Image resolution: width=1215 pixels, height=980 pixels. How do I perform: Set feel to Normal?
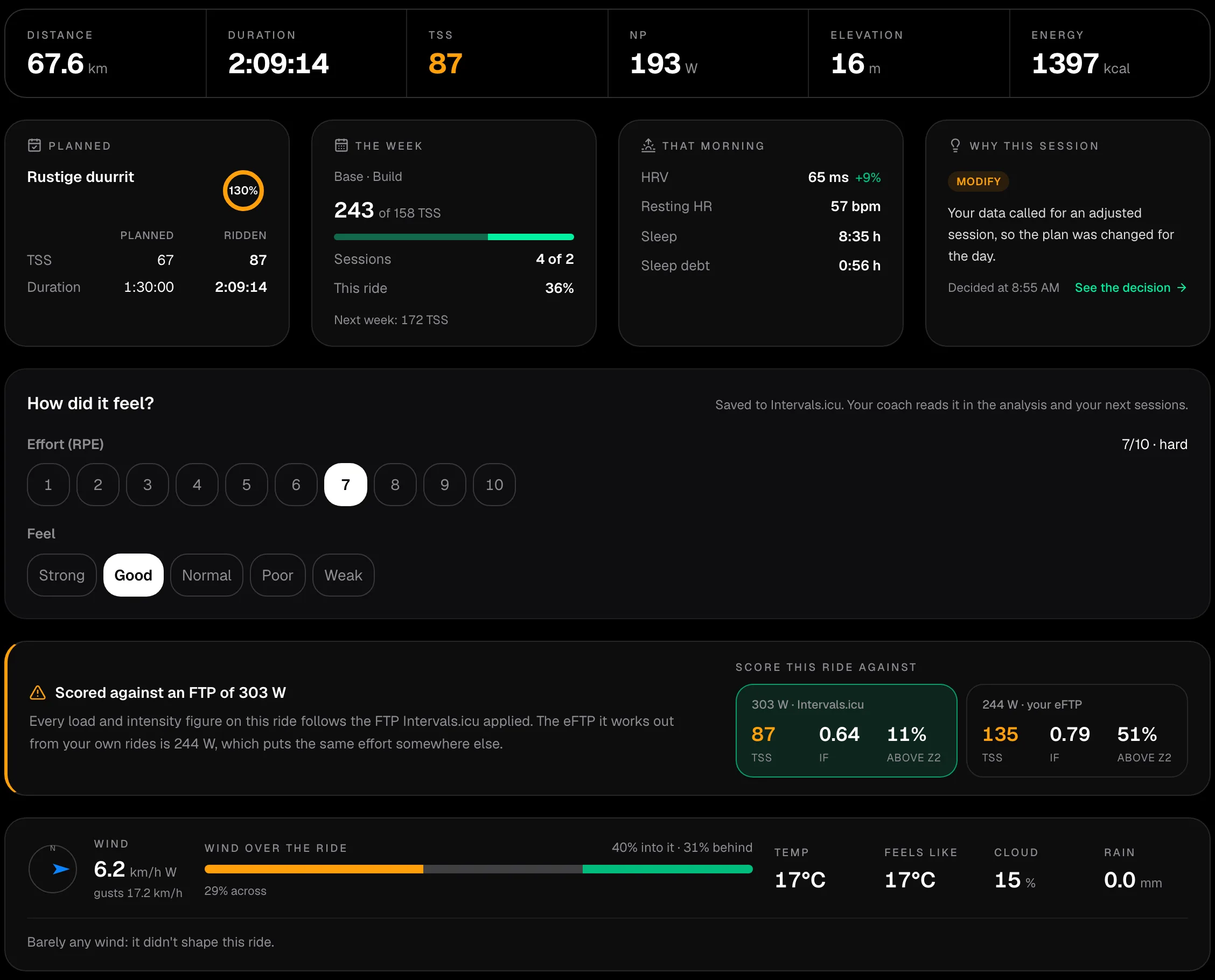(x=207, y=575)
